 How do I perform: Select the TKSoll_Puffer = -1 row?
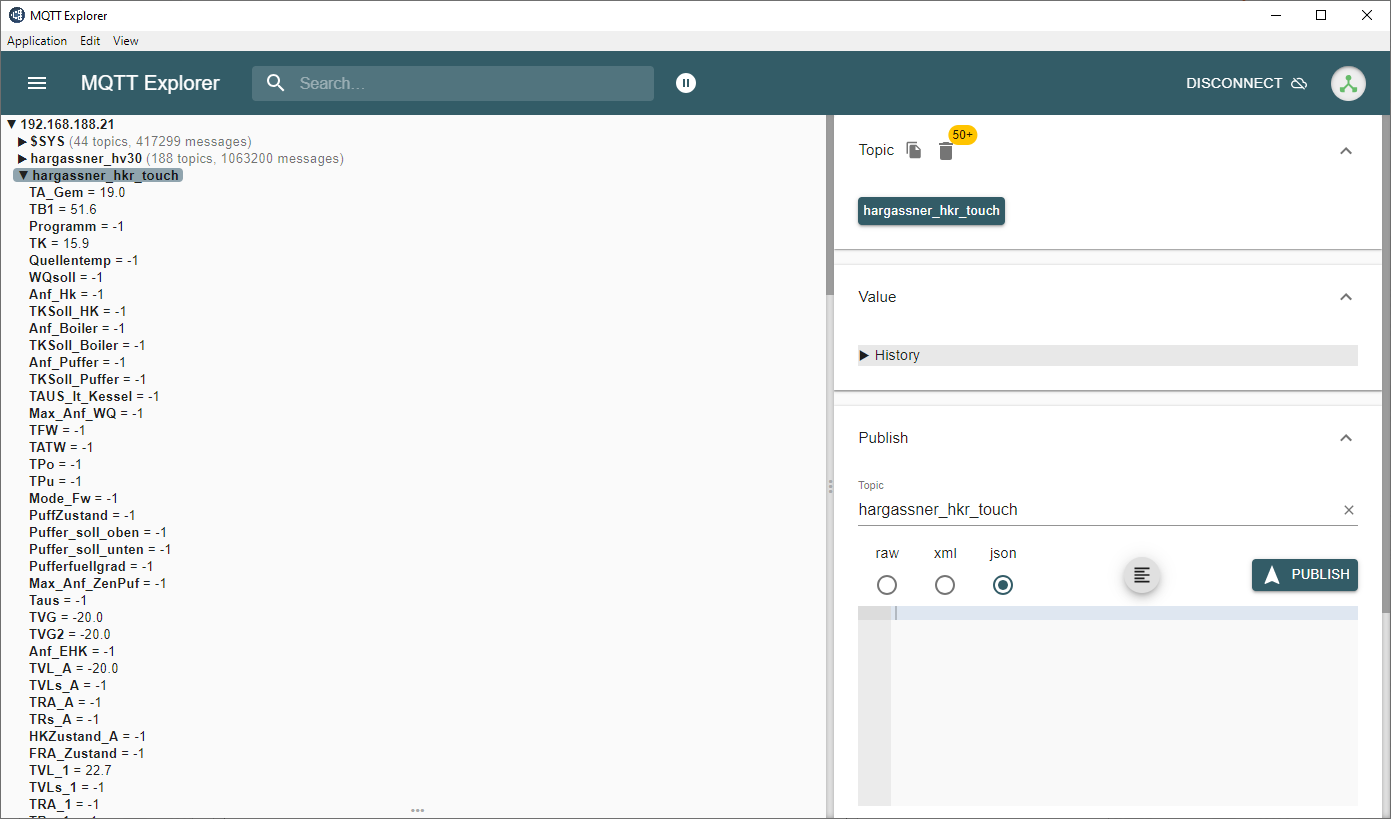tap(88, 379)
